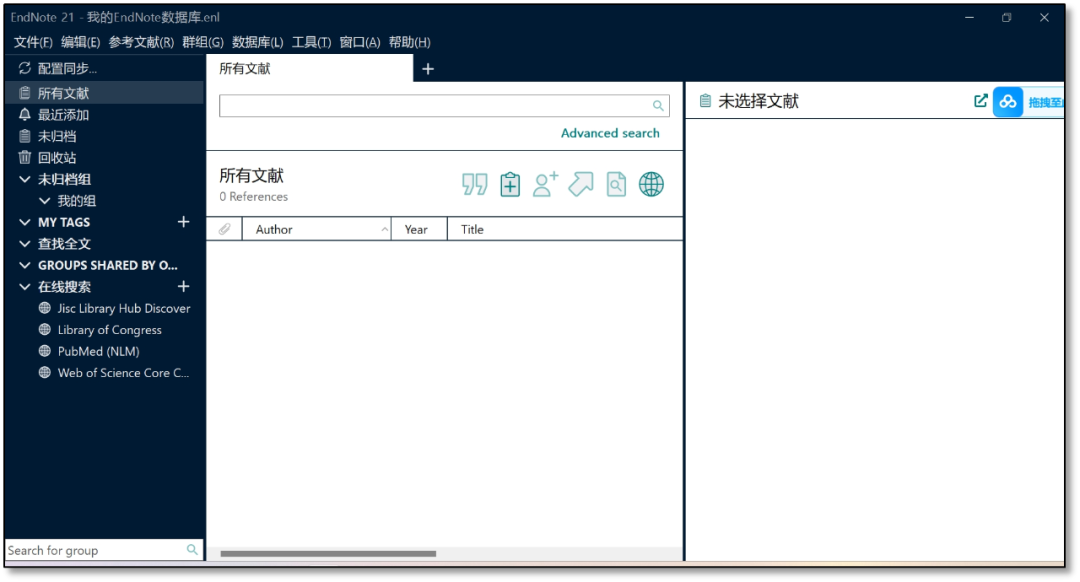Click the 拖拽至 button at top right
The width and height of the screenshot is (1080, 582).
[1044, 102]
